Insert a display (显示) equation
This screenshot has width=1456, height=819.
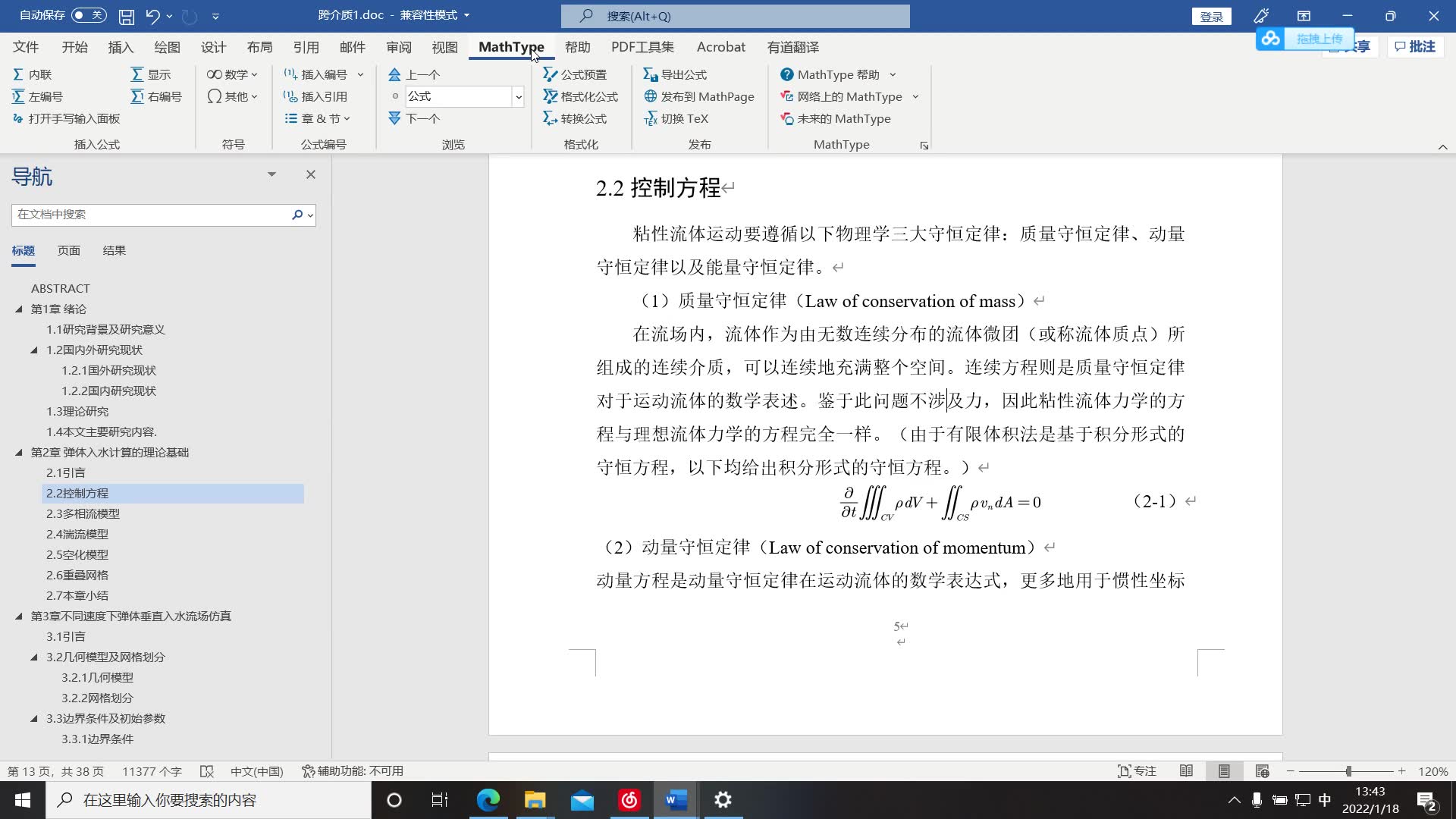coord(151,74)
